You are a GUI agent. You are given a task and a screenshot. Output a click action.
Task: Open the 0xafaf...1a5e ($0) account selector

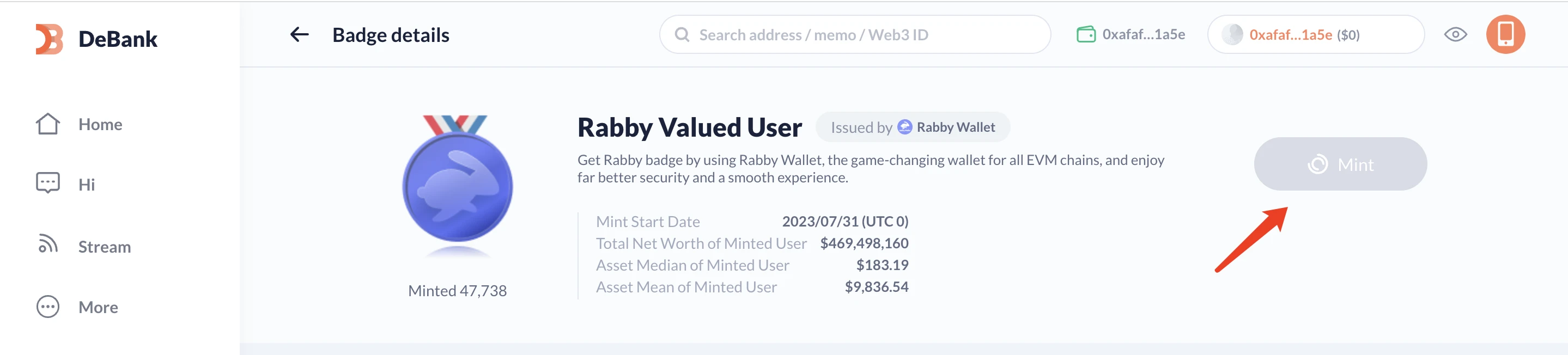coord(1315,35)
